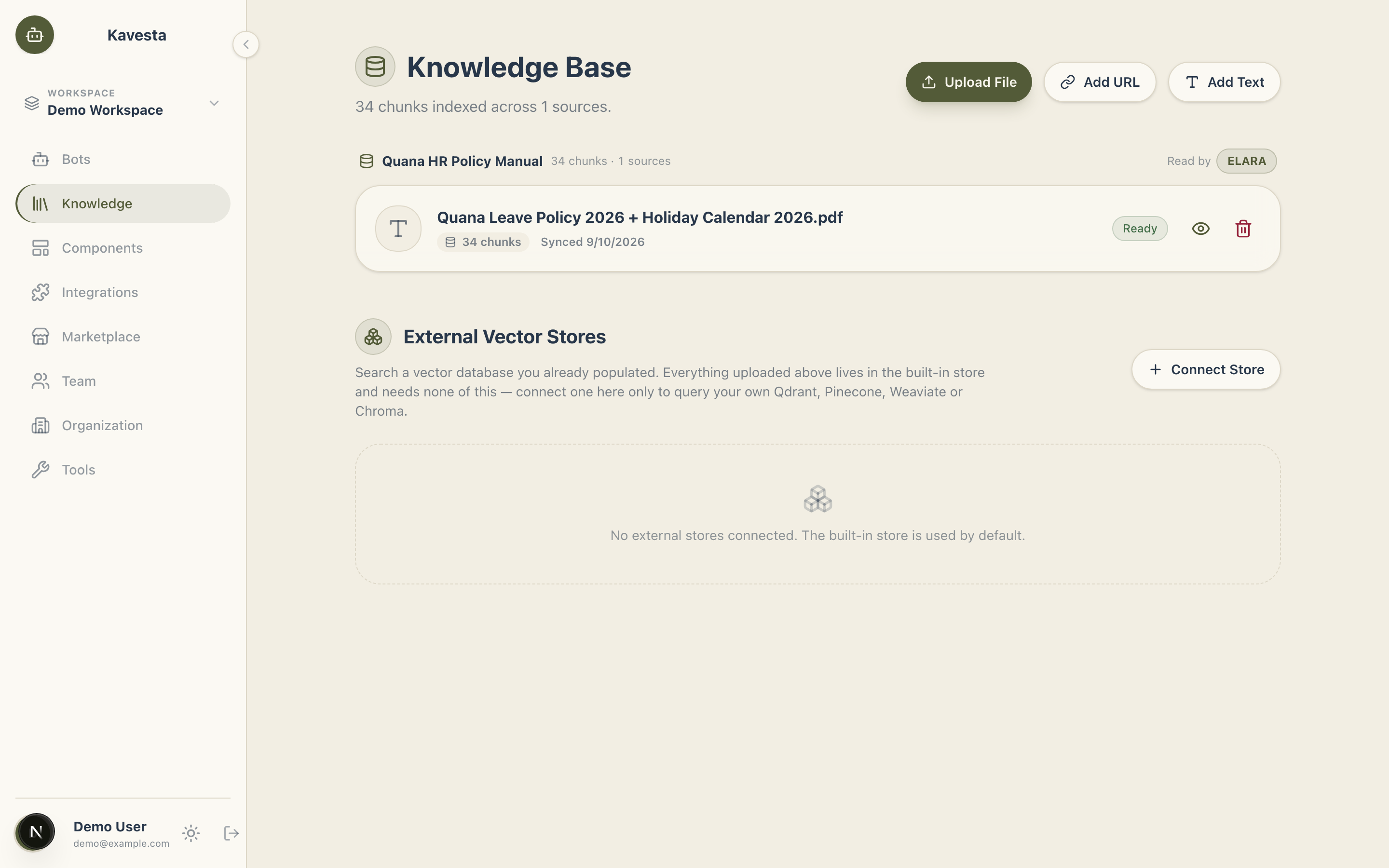
Task: Preview the source with the eye icon
Action: [1200, 229]
